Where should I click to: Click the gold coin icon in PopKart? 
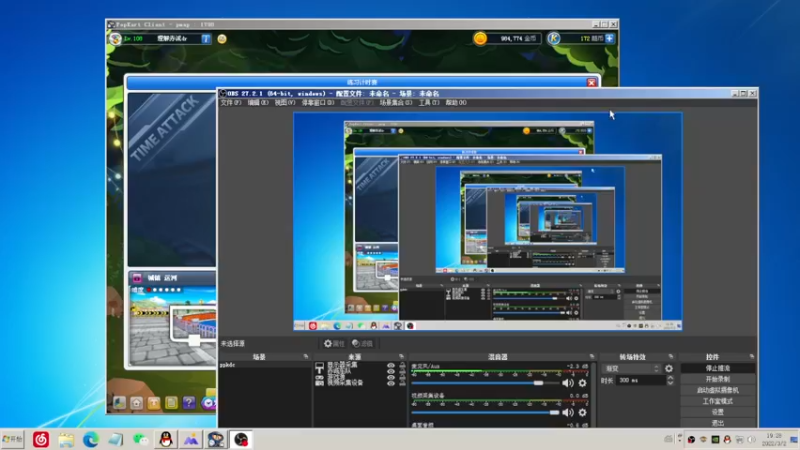coord(480,38)
